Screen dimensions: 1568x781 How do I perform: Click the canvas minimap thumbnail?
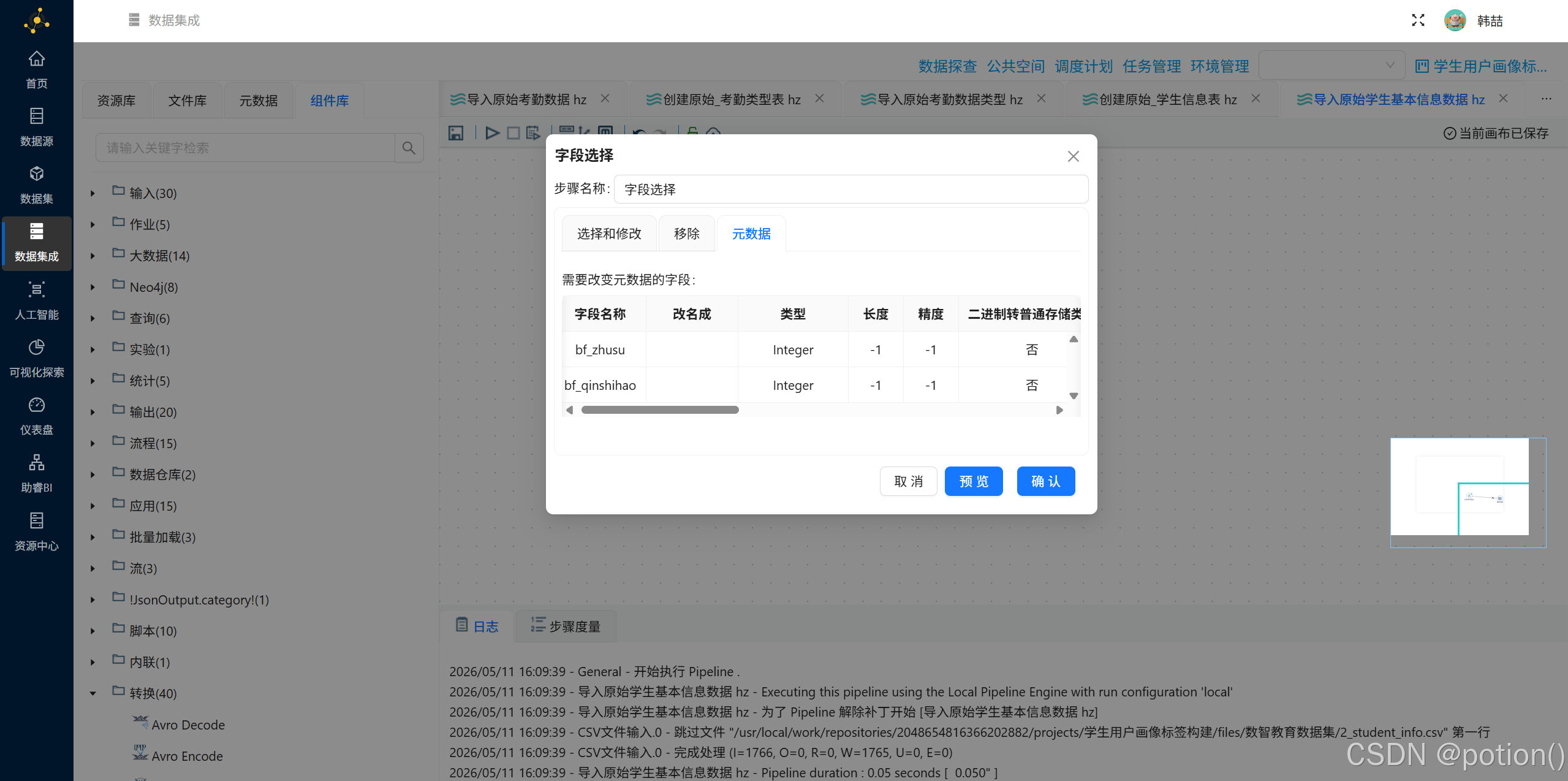[x=1468, y=492]
